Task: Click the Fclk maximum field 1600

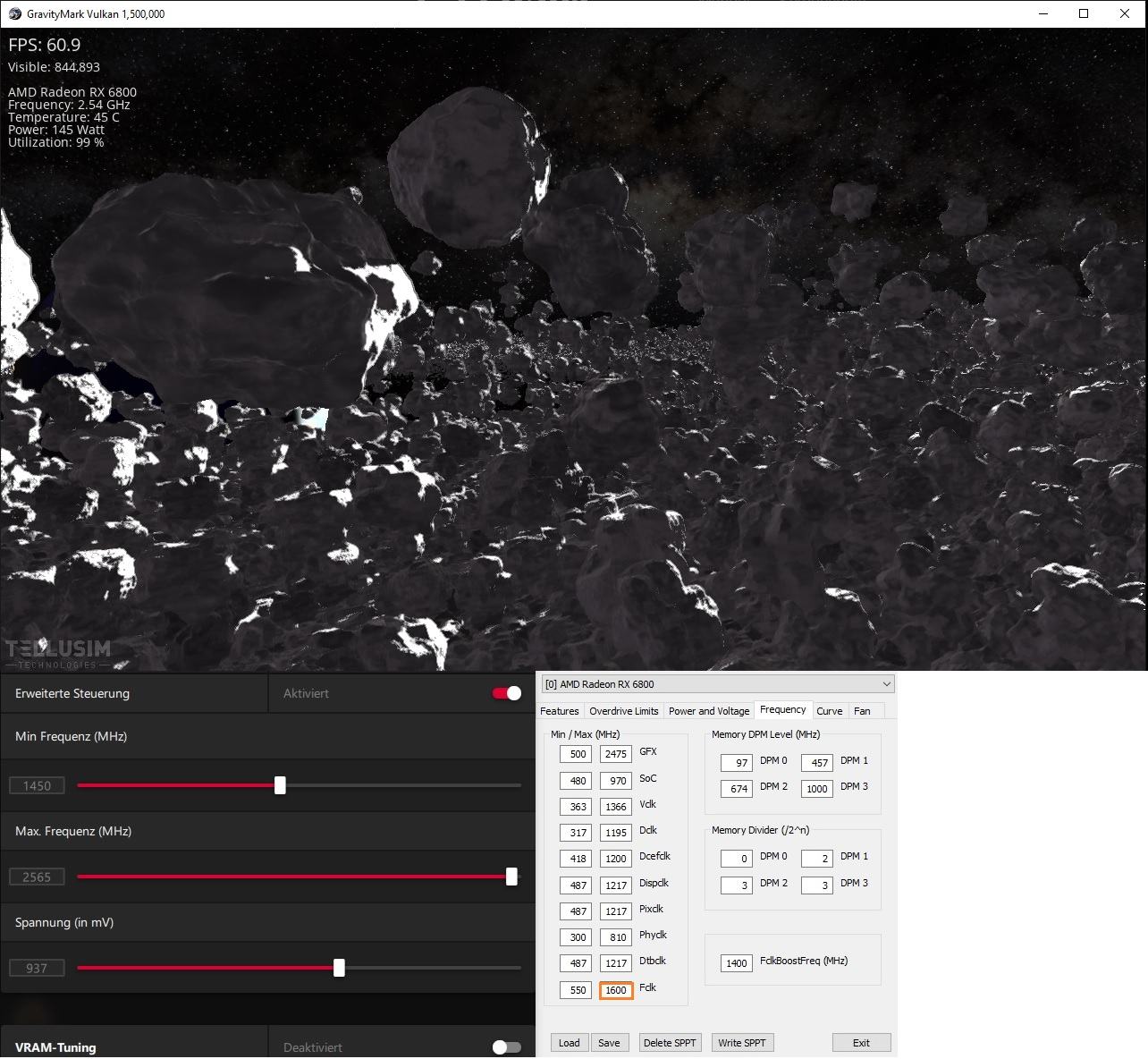Action: click(615, 990)
